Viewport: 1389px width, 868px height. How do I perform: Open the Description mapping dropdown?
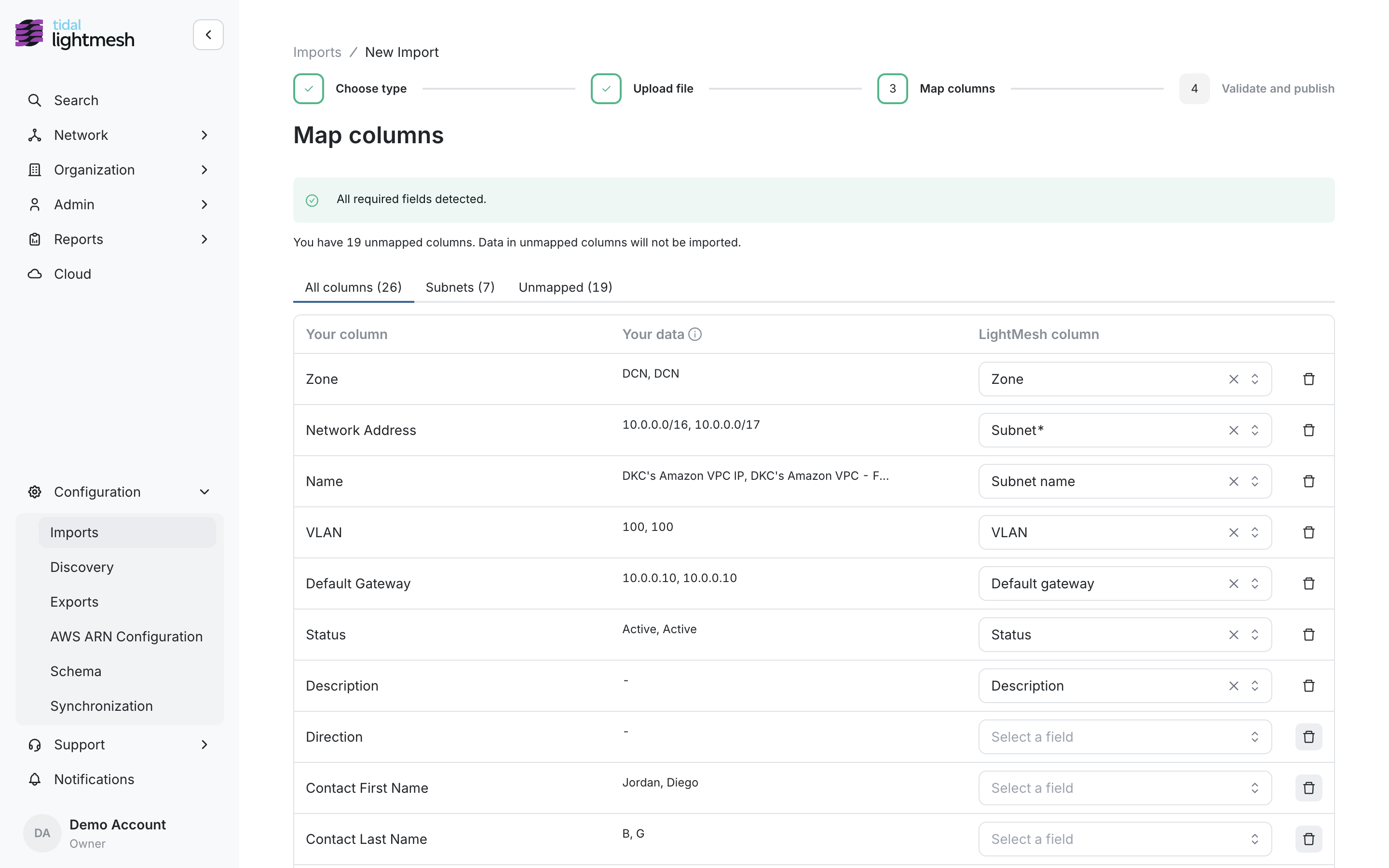[x=1125, y=685]
